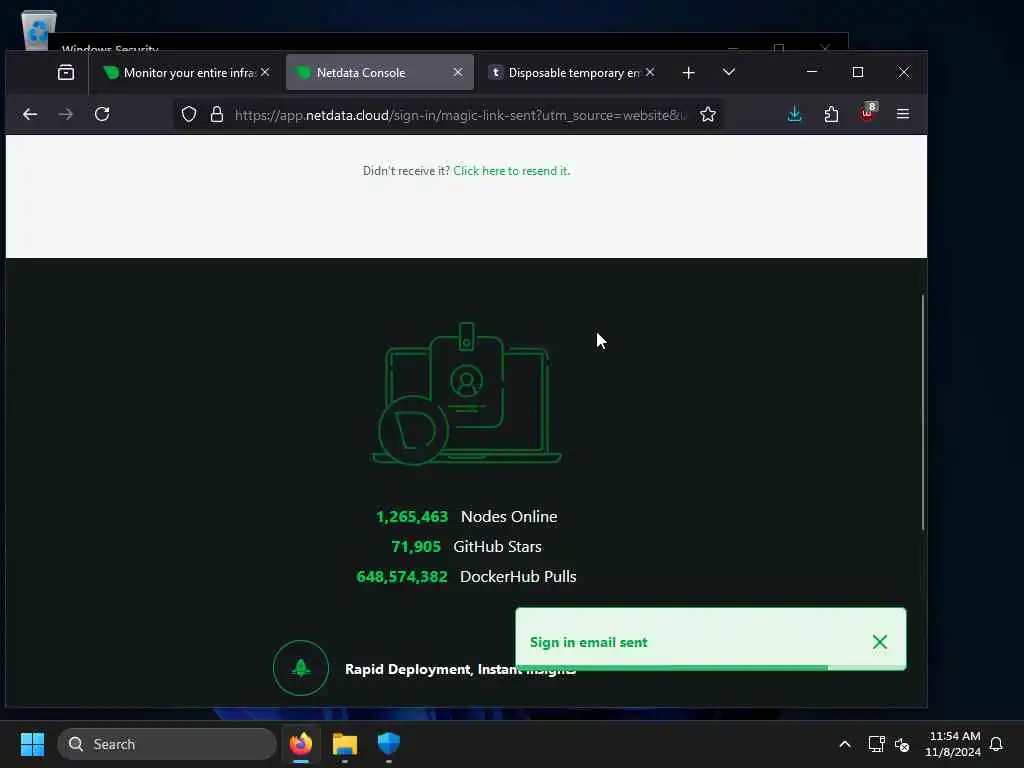Viewport: 1024px width, 768px height.
Task: Click the padlock site info icon
Action: [x=217, y=114]
